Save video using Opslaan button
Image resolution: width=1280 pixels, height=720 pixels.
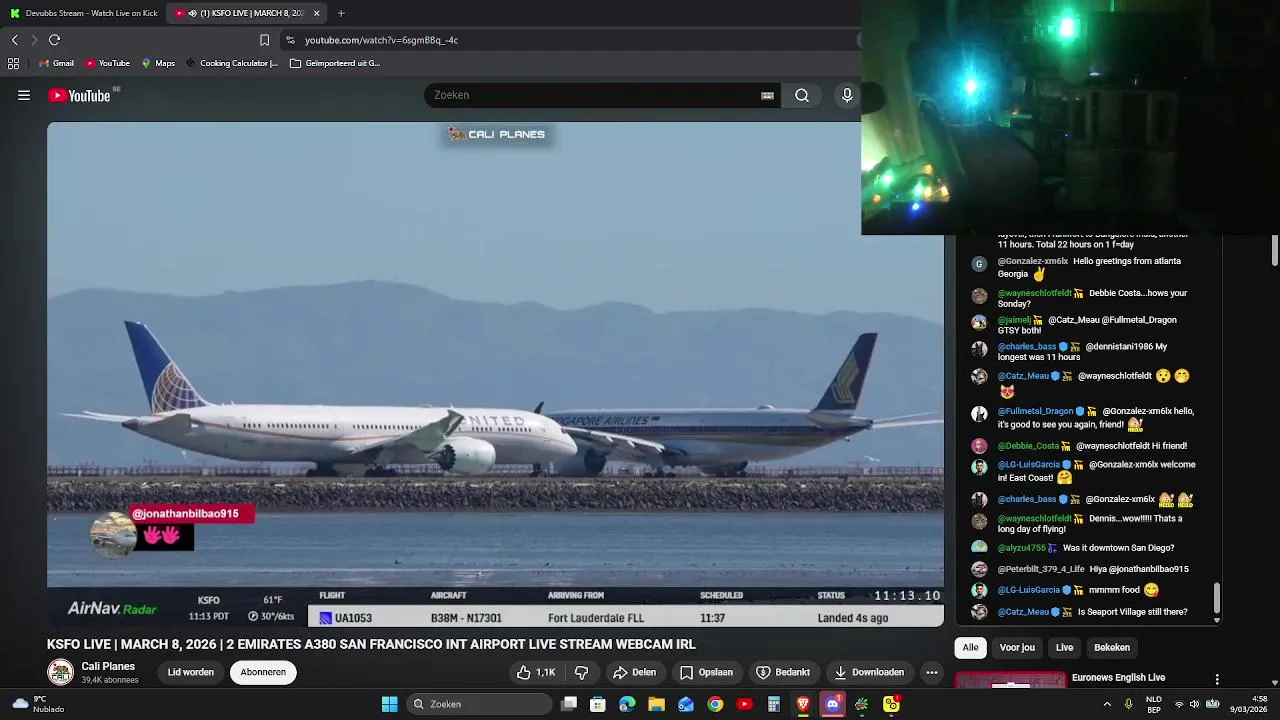pyautogui.click(x=706, y=672)
